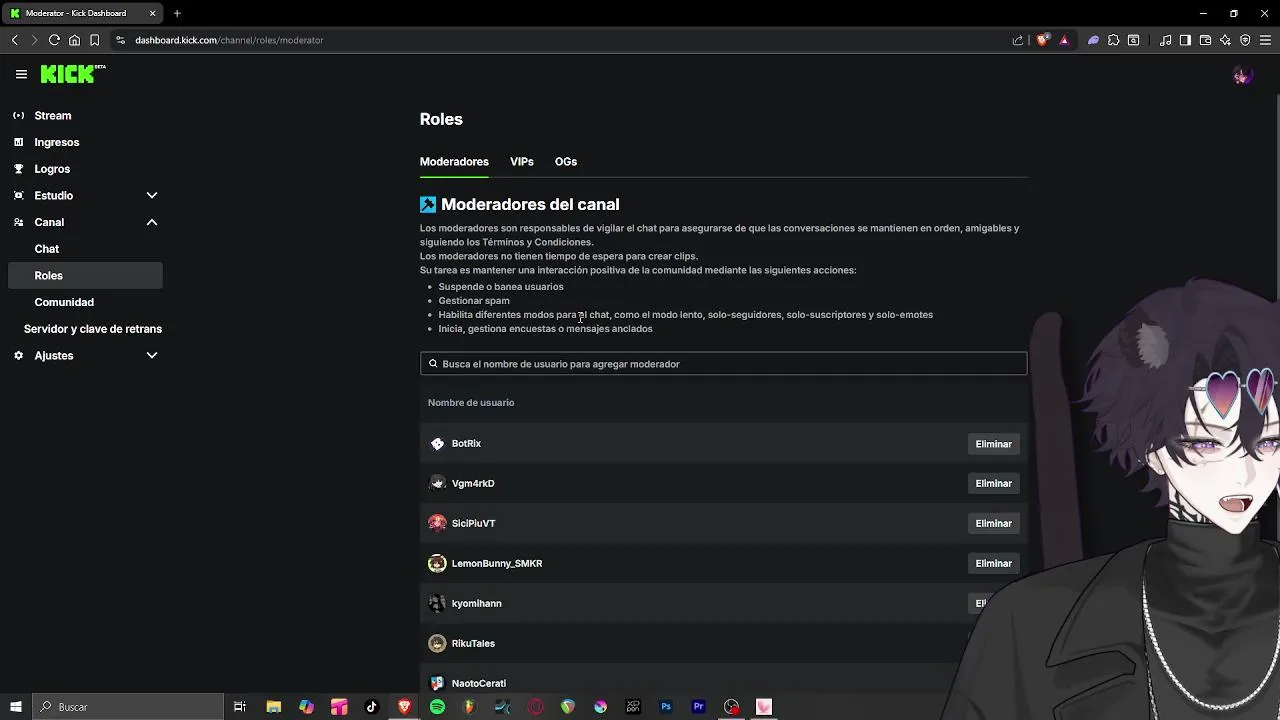Click Vgm4rkD avatar icon

[x=437, y=483]
